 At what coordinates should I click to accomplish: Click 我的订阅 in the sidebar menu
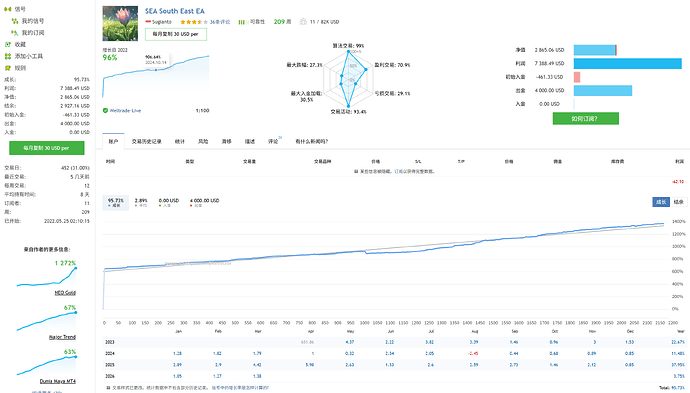pos(33,33)
